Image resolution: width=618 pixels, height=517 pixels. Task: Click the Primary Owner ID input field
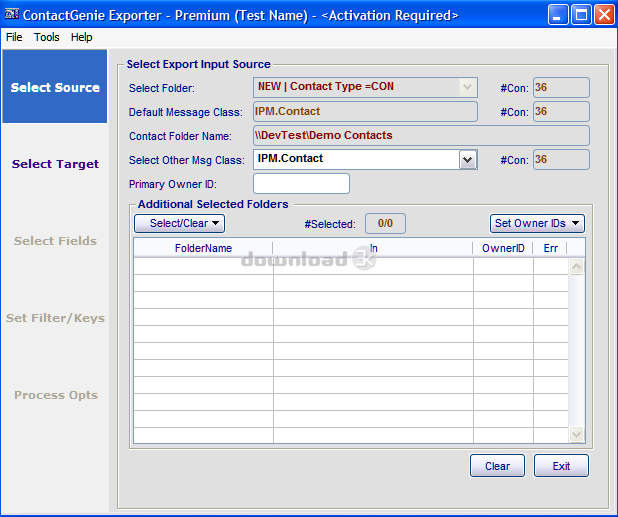[301, 184]
